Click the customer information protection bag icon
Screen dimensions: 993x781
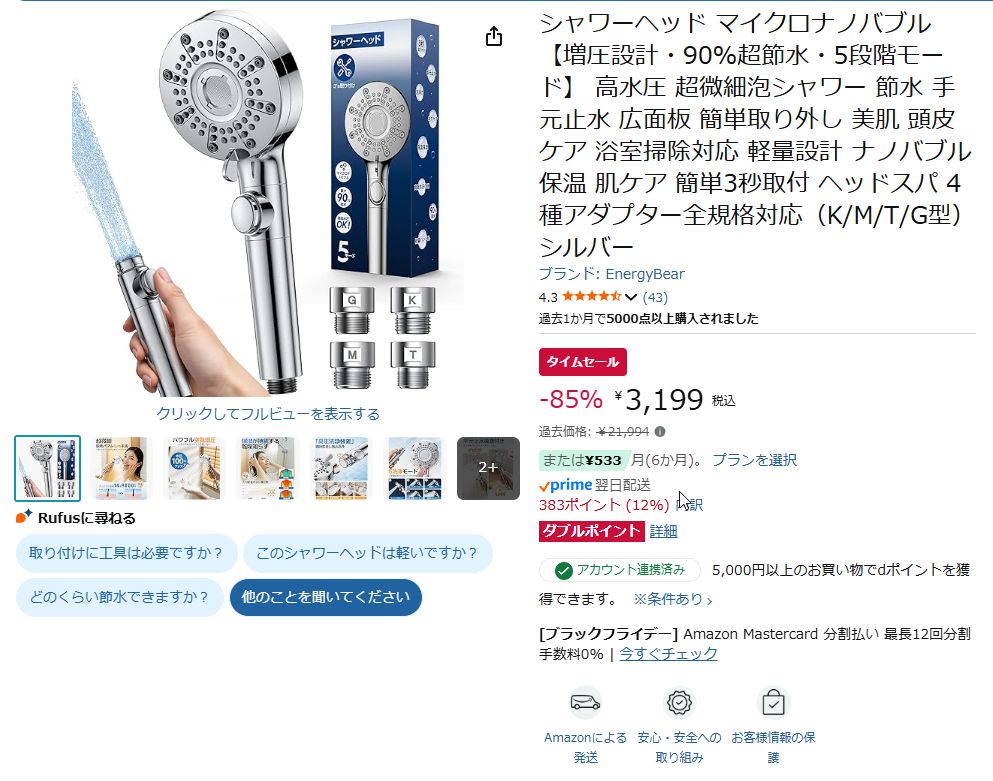click(773, 702)
